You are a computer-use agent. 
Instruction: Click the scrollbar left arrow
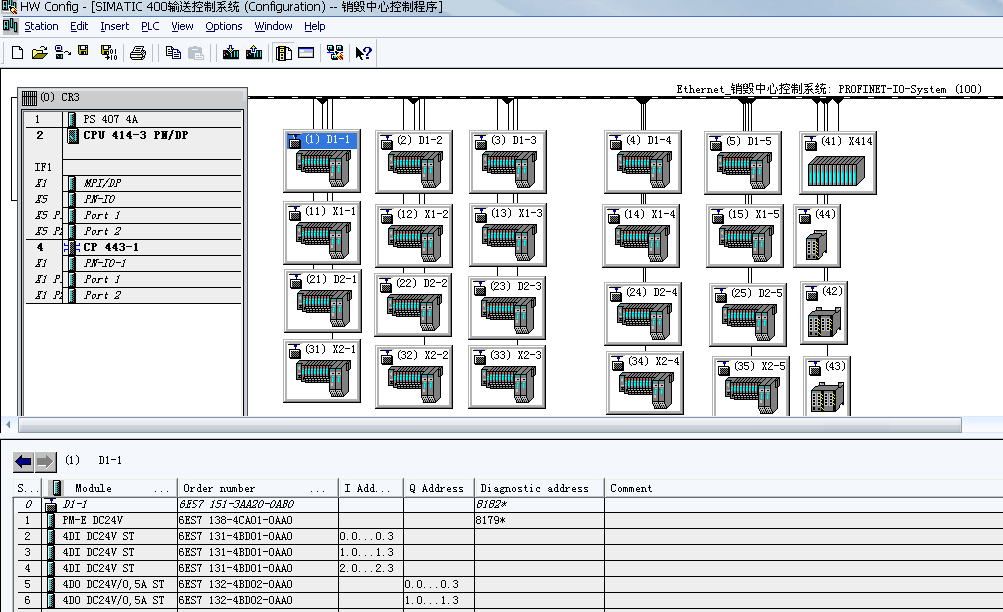coord(8,425)
